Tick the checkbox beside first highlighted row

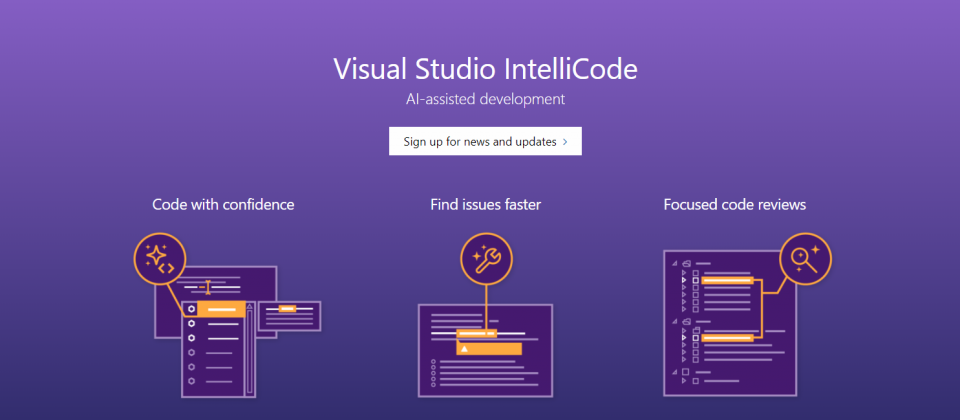(x=696, y=280)
